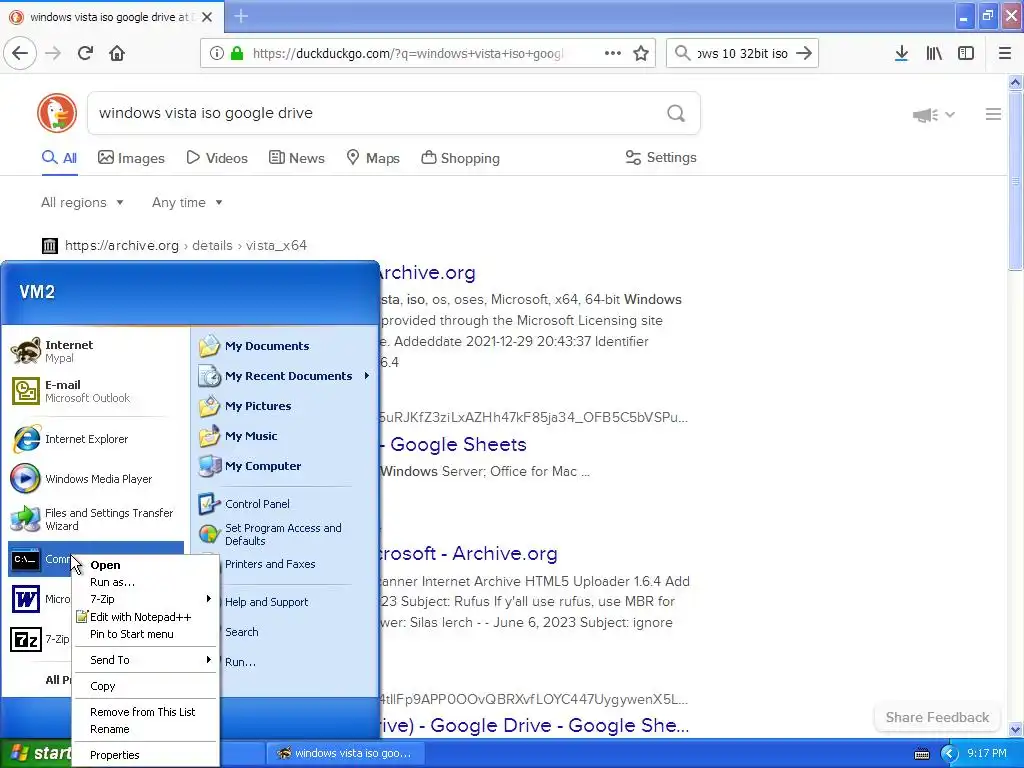
Task: Start Windows Media Player
Action: tap(95, 479)
